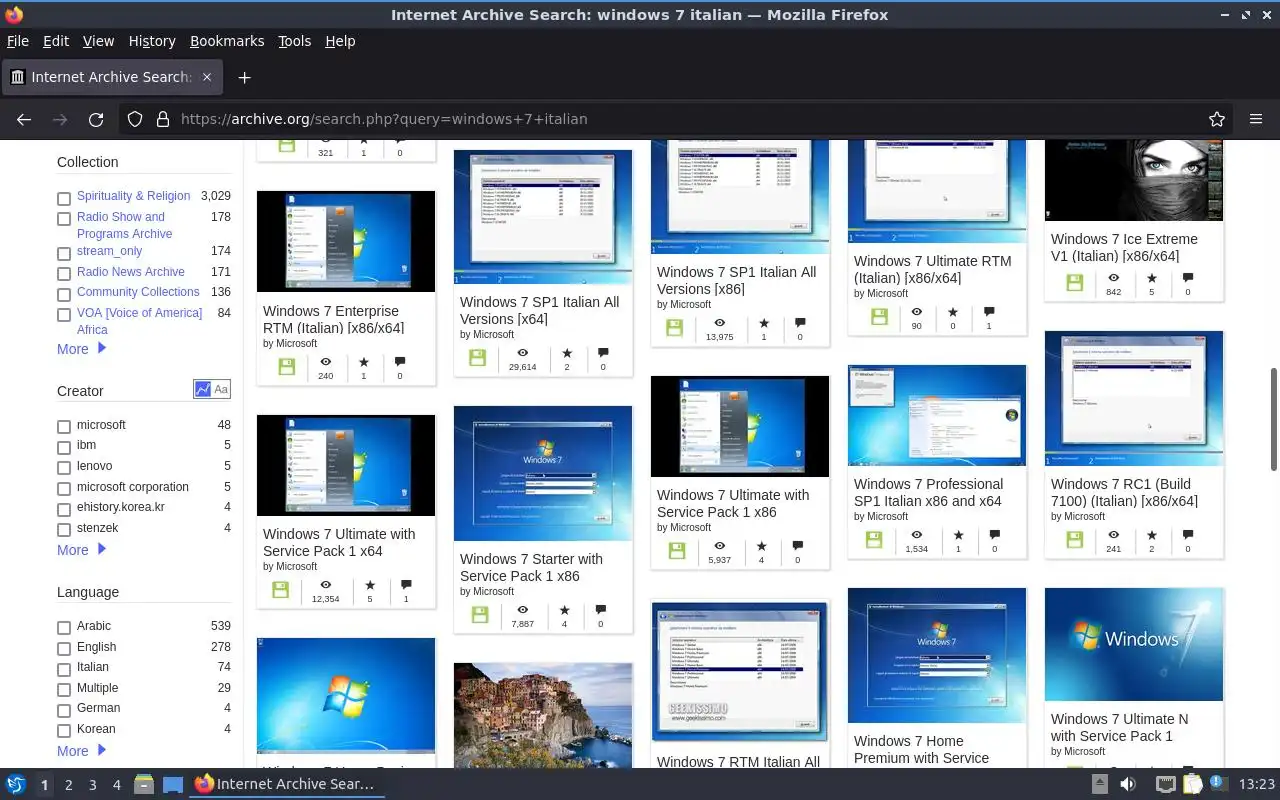Click Firefox window button in taskbar
This screenshot has width=1280, height=800.
pos(285,785)
